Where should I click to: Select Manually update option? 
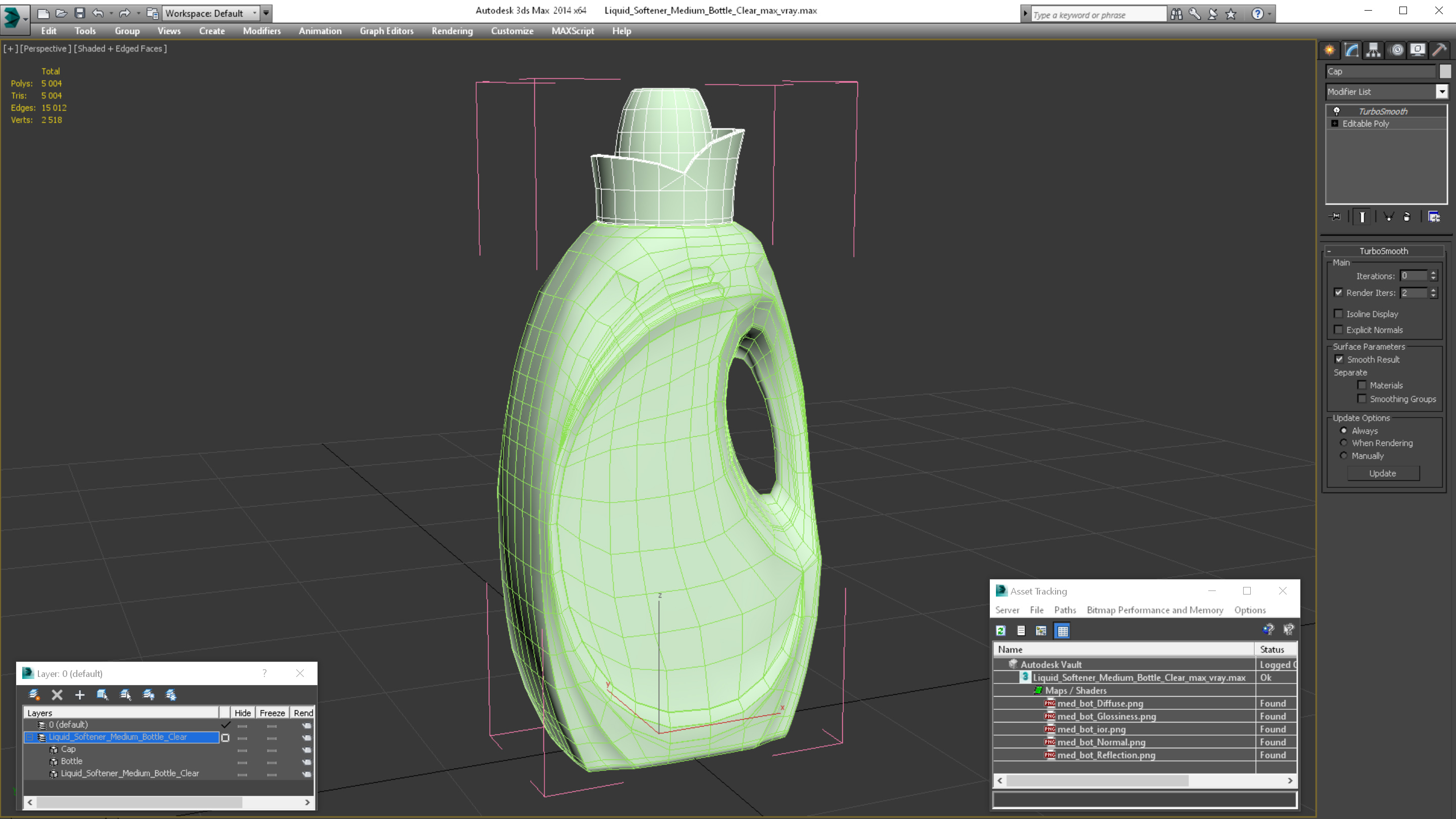[1344, 456]
